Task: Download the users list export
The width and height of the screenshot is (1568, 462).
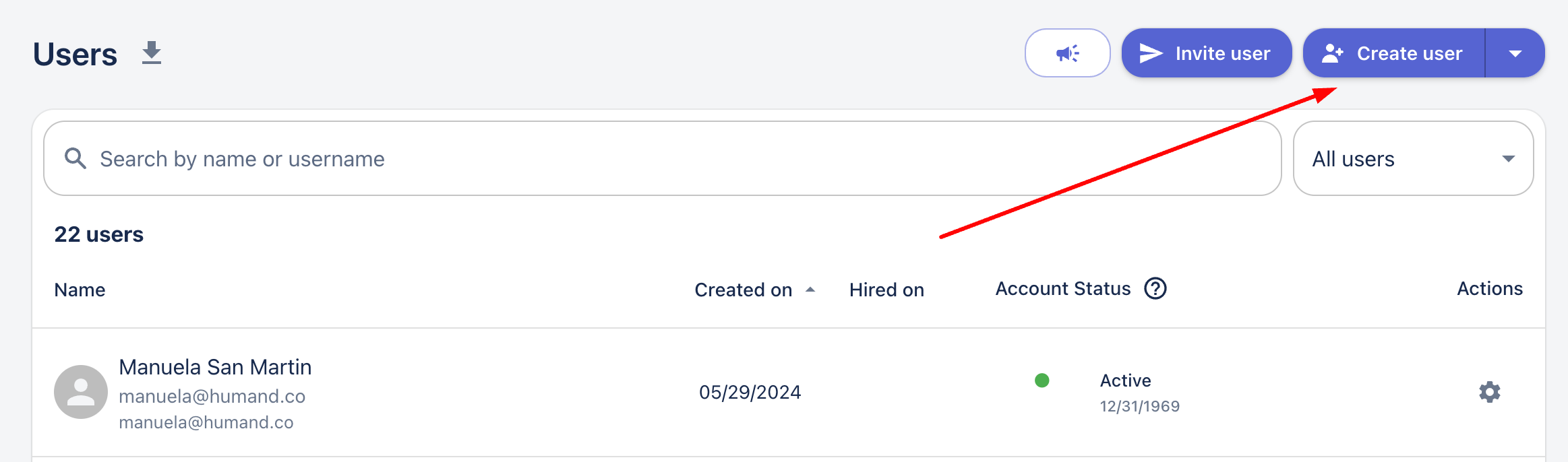Action: click(152, 53)
